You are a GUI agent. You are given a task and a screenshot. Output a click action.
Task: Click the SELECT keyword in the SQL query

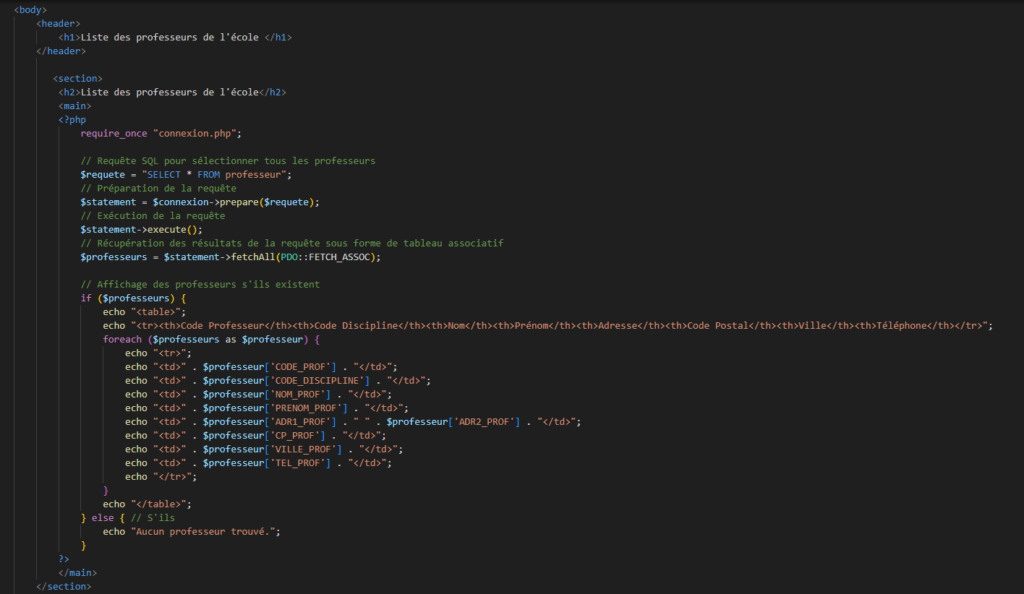[x=164, y=174]
